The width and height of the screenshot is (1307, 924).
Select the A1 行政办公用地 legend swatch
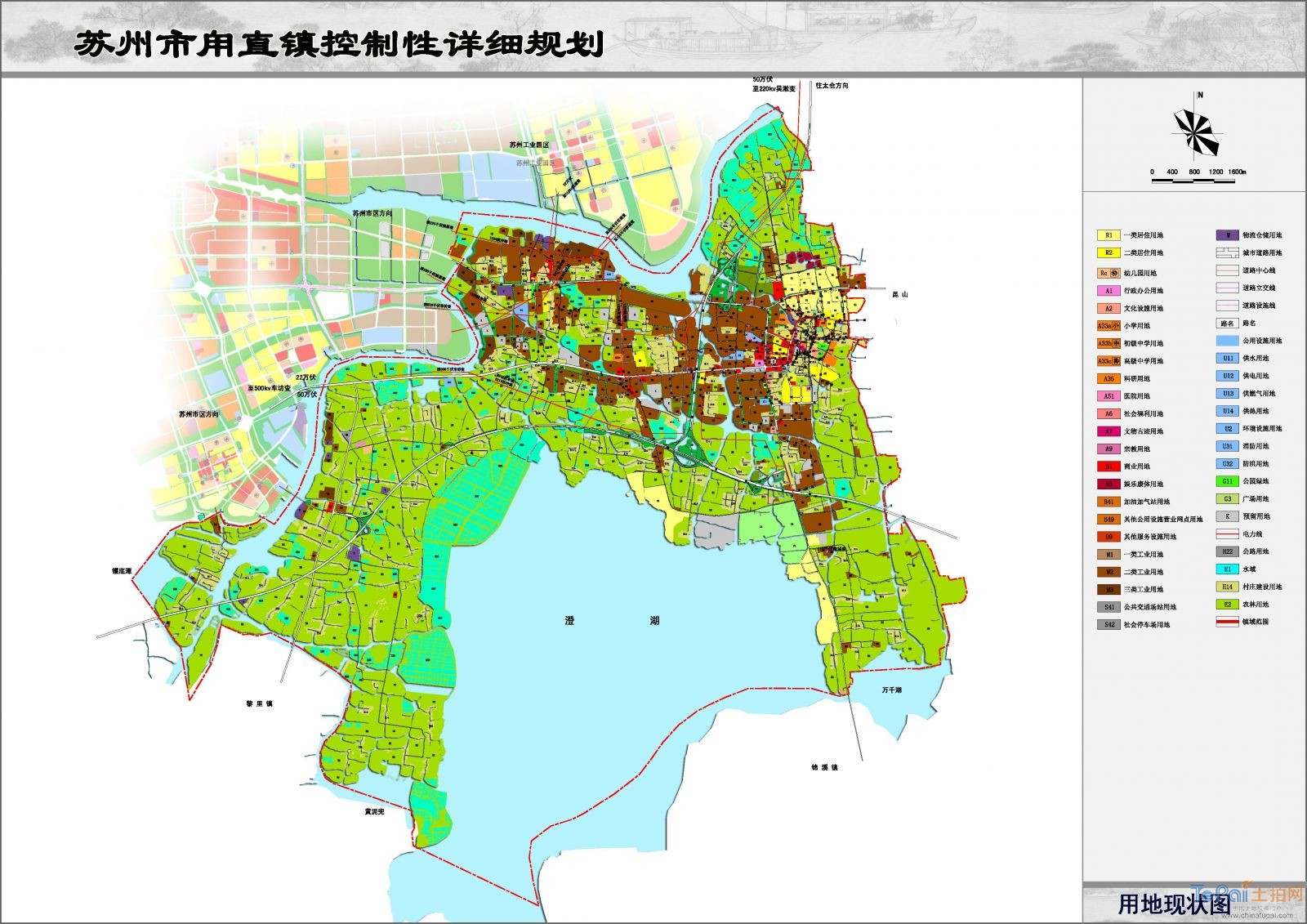(x=1108, y=291)
